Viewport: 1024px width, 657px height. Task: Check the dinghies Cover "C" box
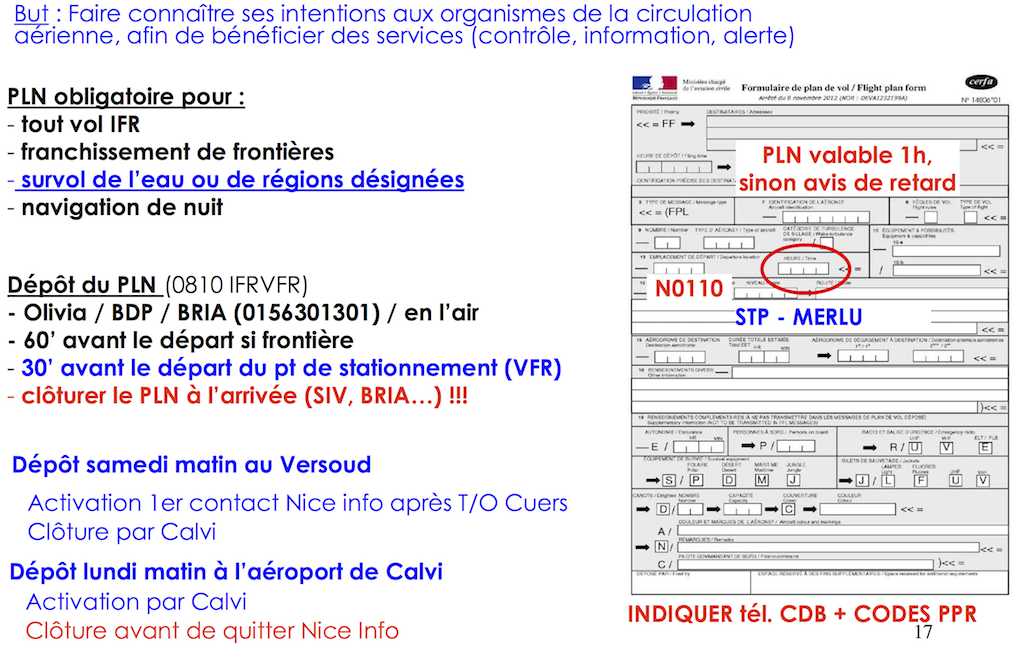(x=789, y=509)
